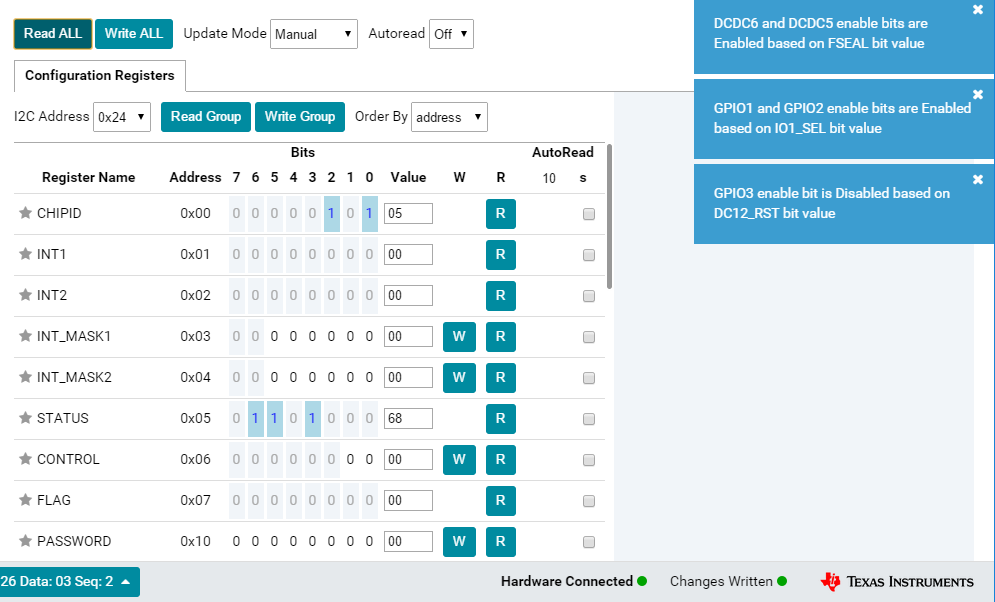Expand the Data Seq status panel

pos(68,581)
